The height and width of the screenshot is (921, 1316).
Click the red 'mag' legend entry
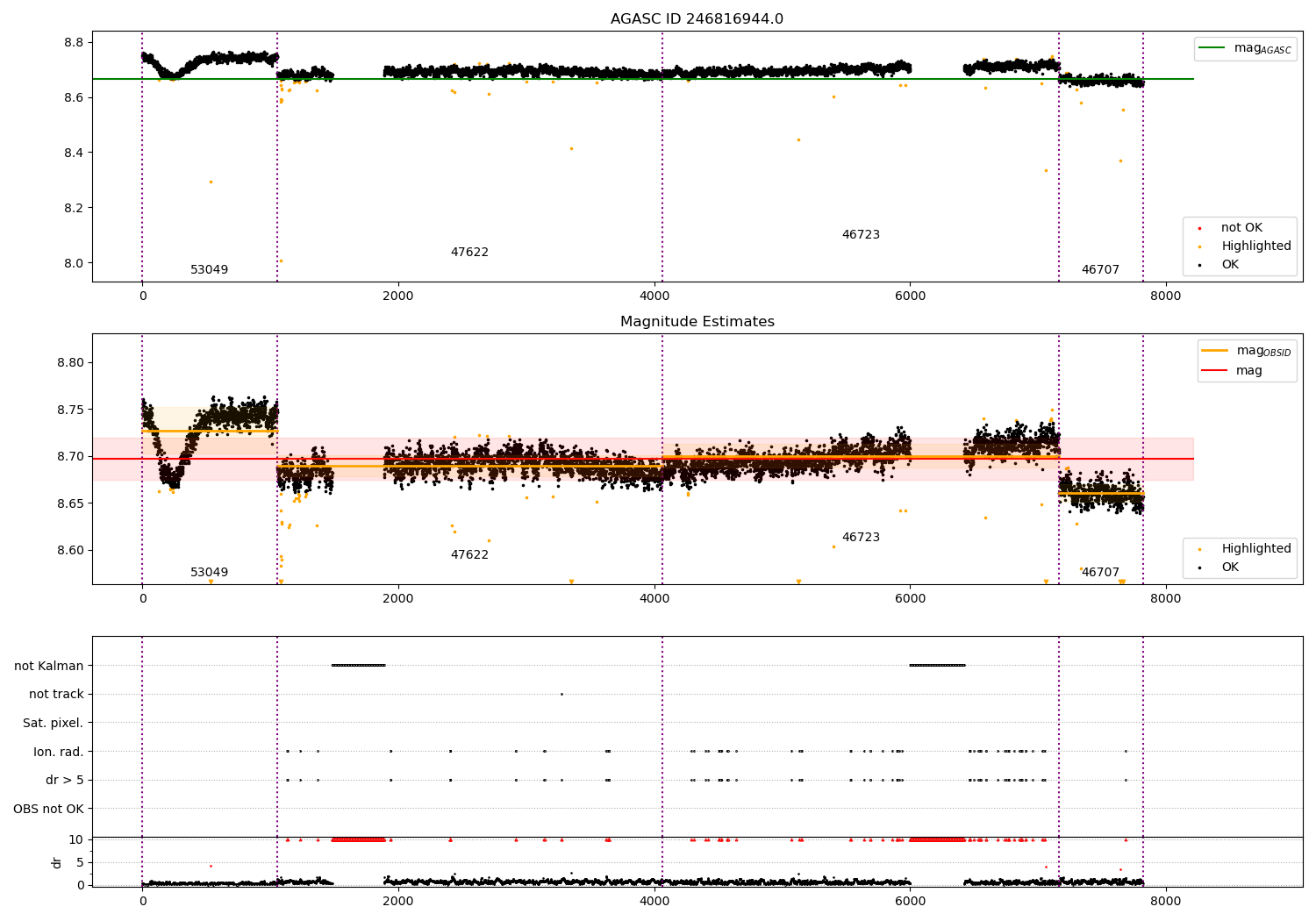coord(1233,371)
